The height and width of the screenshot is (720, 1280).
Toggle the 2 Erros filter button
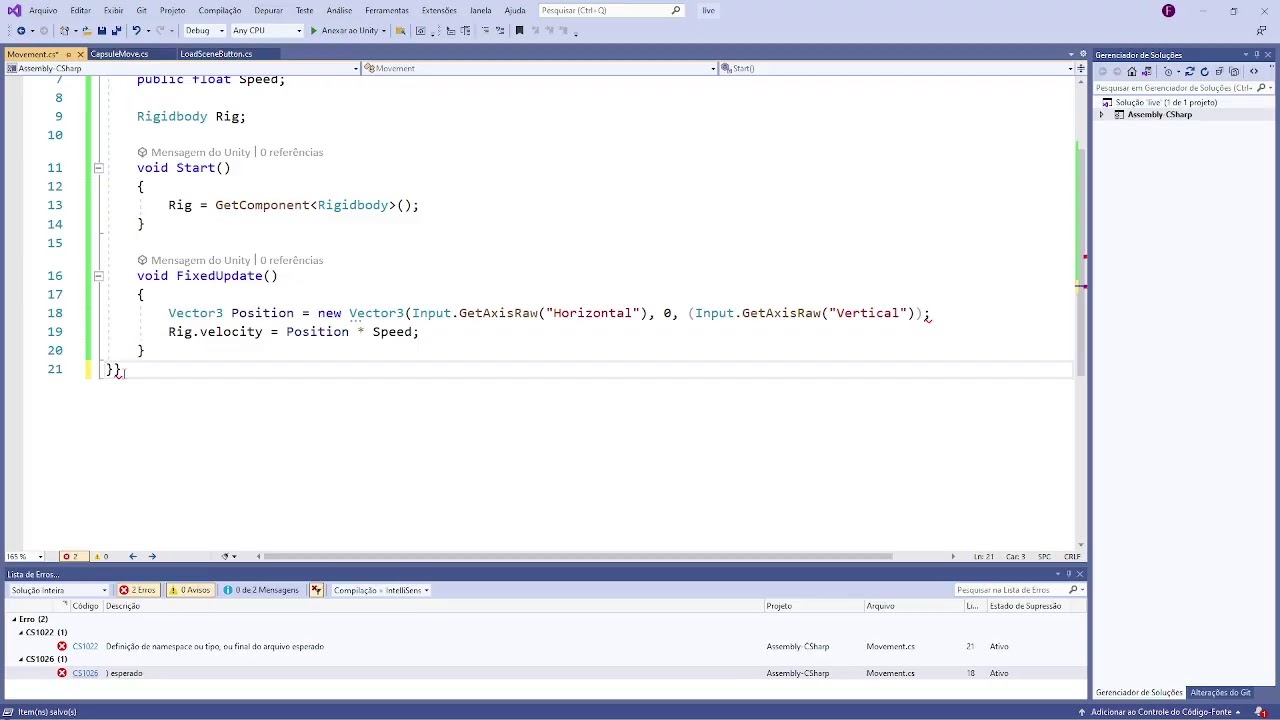[138, 590]
